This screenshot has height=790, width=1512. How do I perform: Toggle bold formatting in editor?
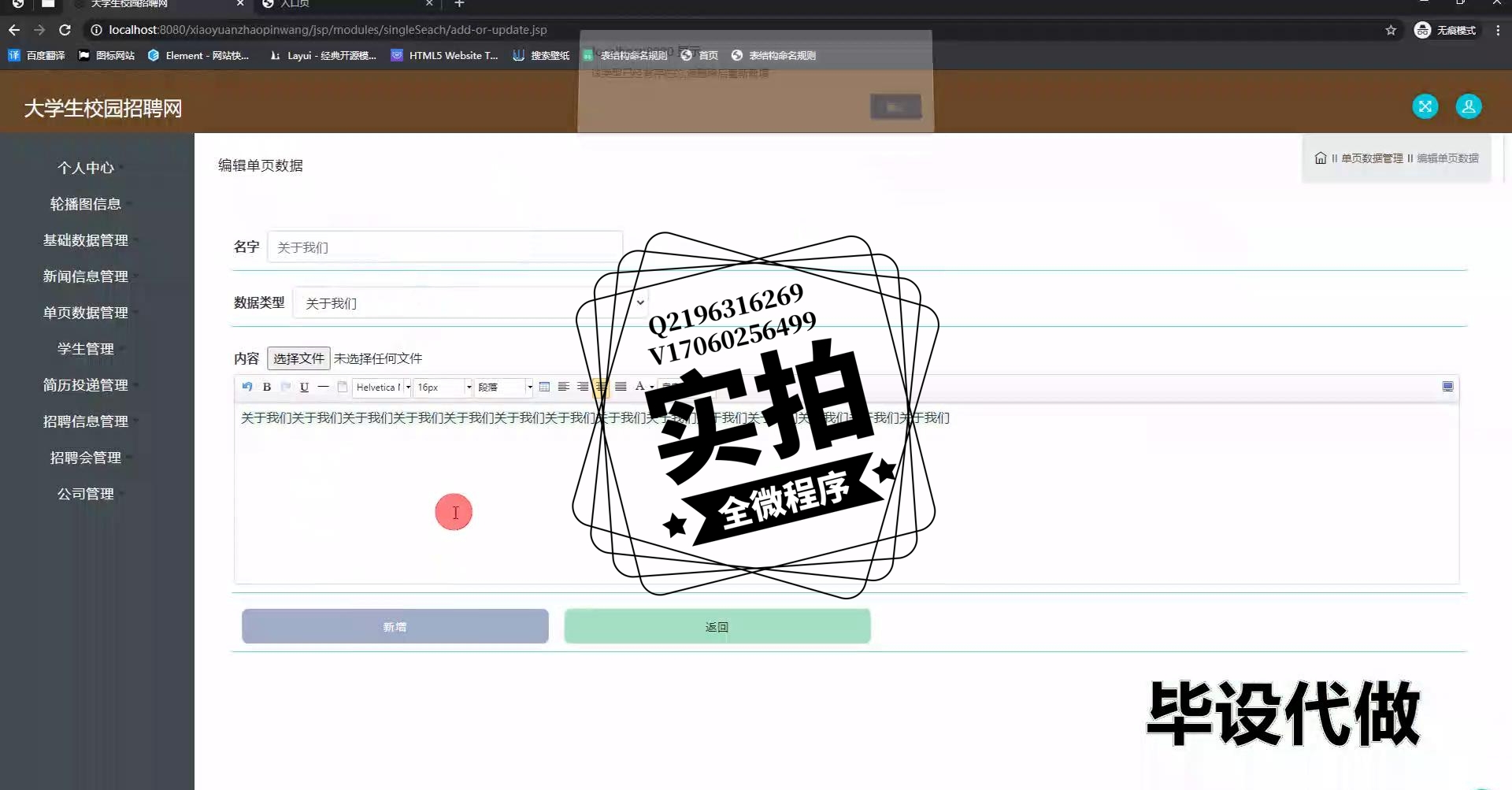point(267,387)
